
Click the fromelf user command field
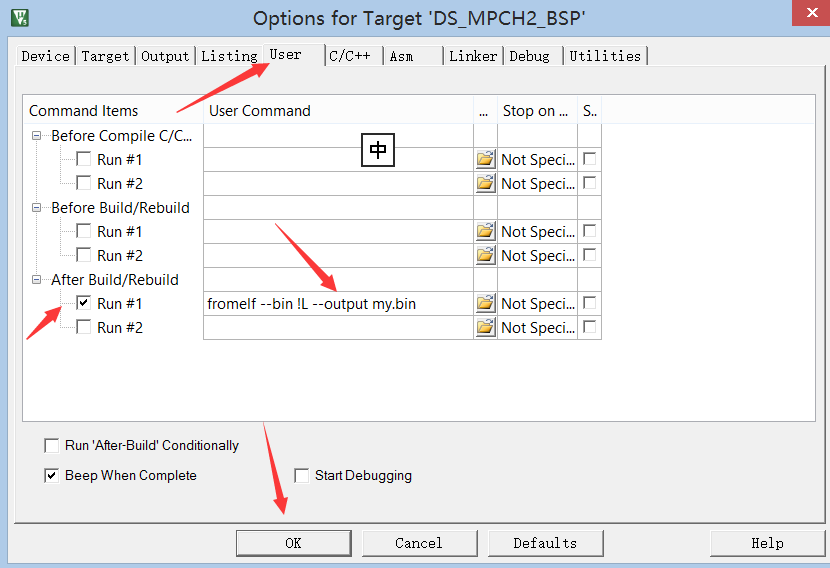pos(338,304)
